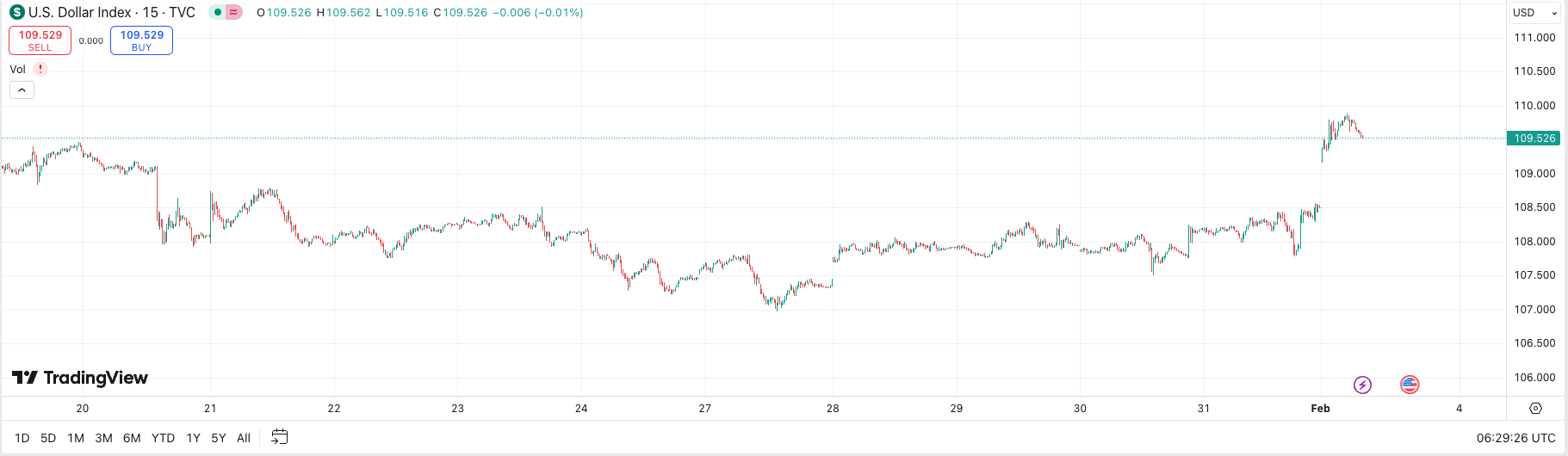This screenshot has width=1568, height=456.
Task: Click the green dollar symbol logo icon
Action: pos(16,12)
